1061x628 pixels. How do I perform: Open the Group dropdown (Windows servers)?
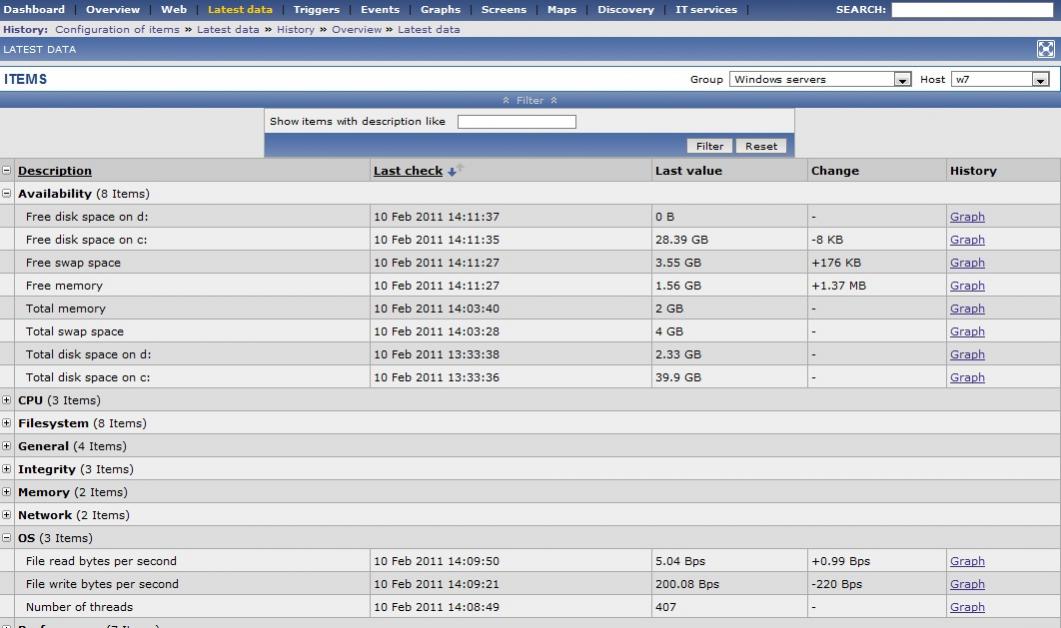820,79
